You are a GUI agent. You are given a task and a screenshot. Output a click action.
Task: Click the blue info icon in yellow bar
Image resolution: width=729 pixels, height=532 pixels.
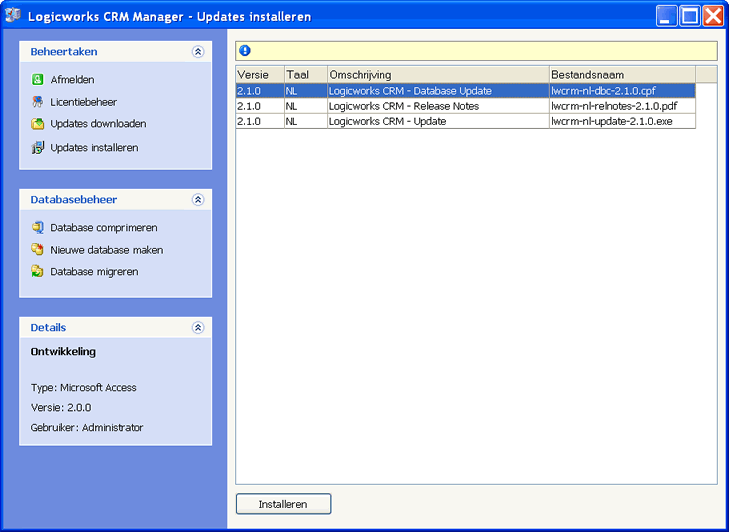245,51
